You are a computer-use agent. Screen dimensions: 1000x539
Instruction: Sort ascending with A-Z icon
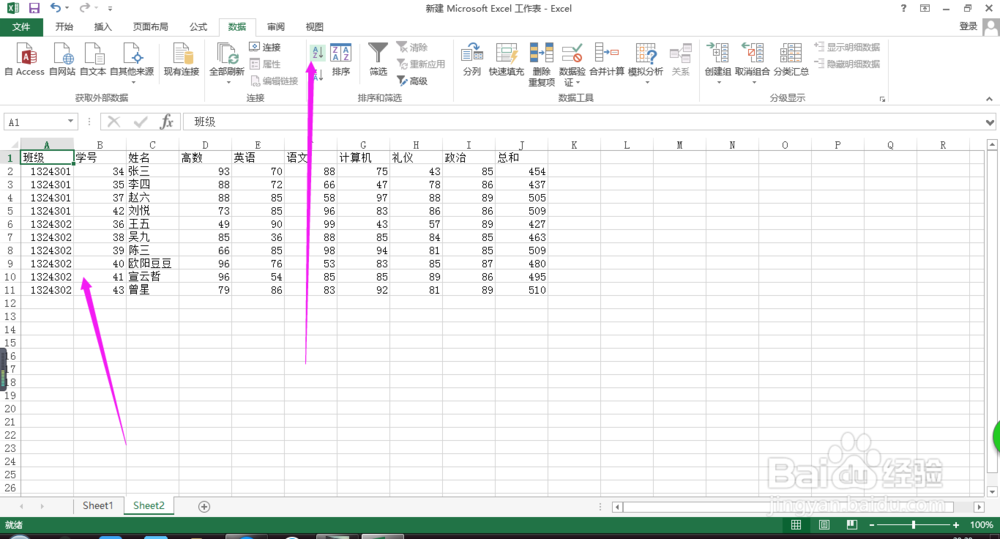click(x=318, y=52)
